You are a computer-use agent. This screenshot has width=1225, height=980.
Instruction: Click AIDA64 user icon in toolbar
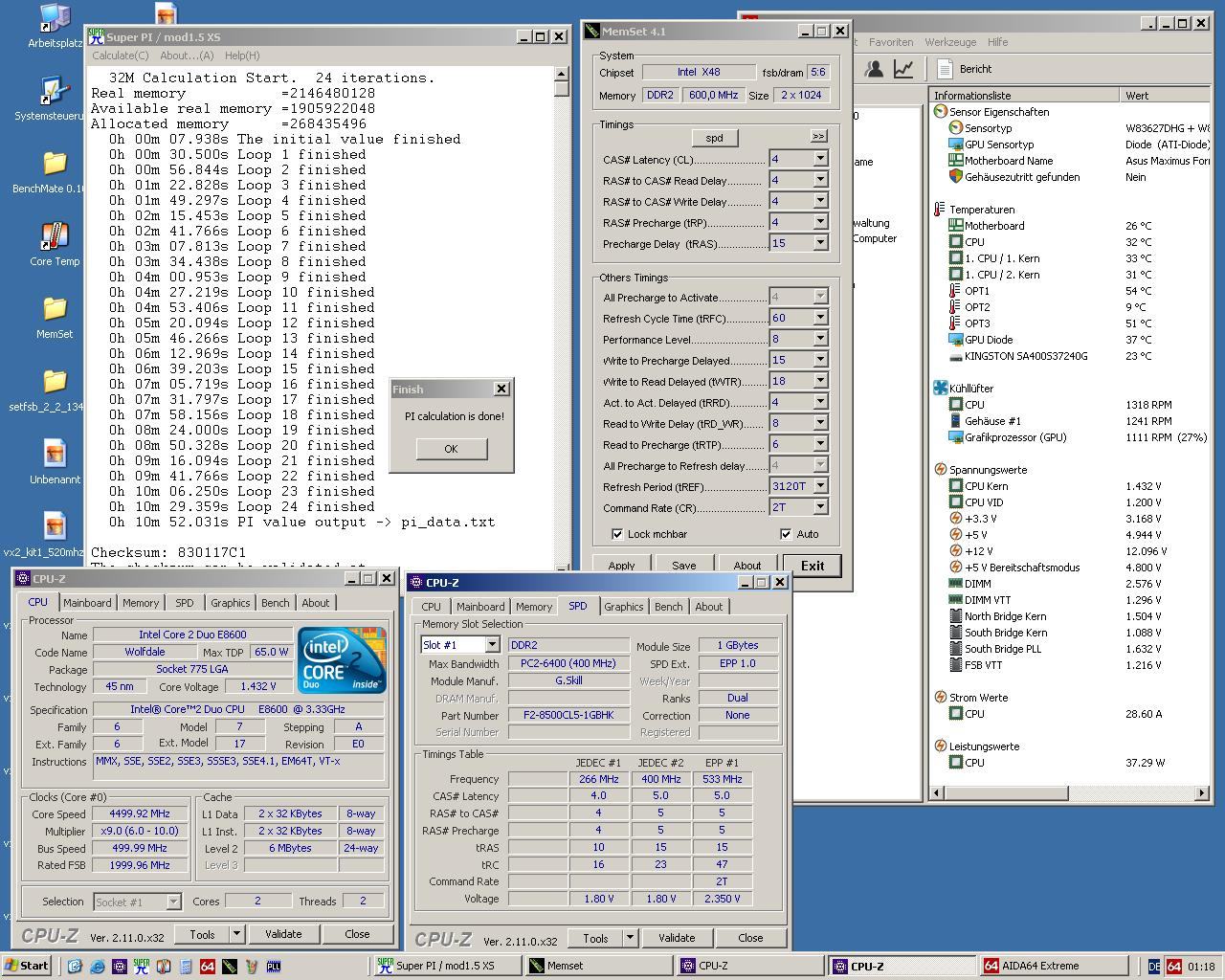[874, 69]
